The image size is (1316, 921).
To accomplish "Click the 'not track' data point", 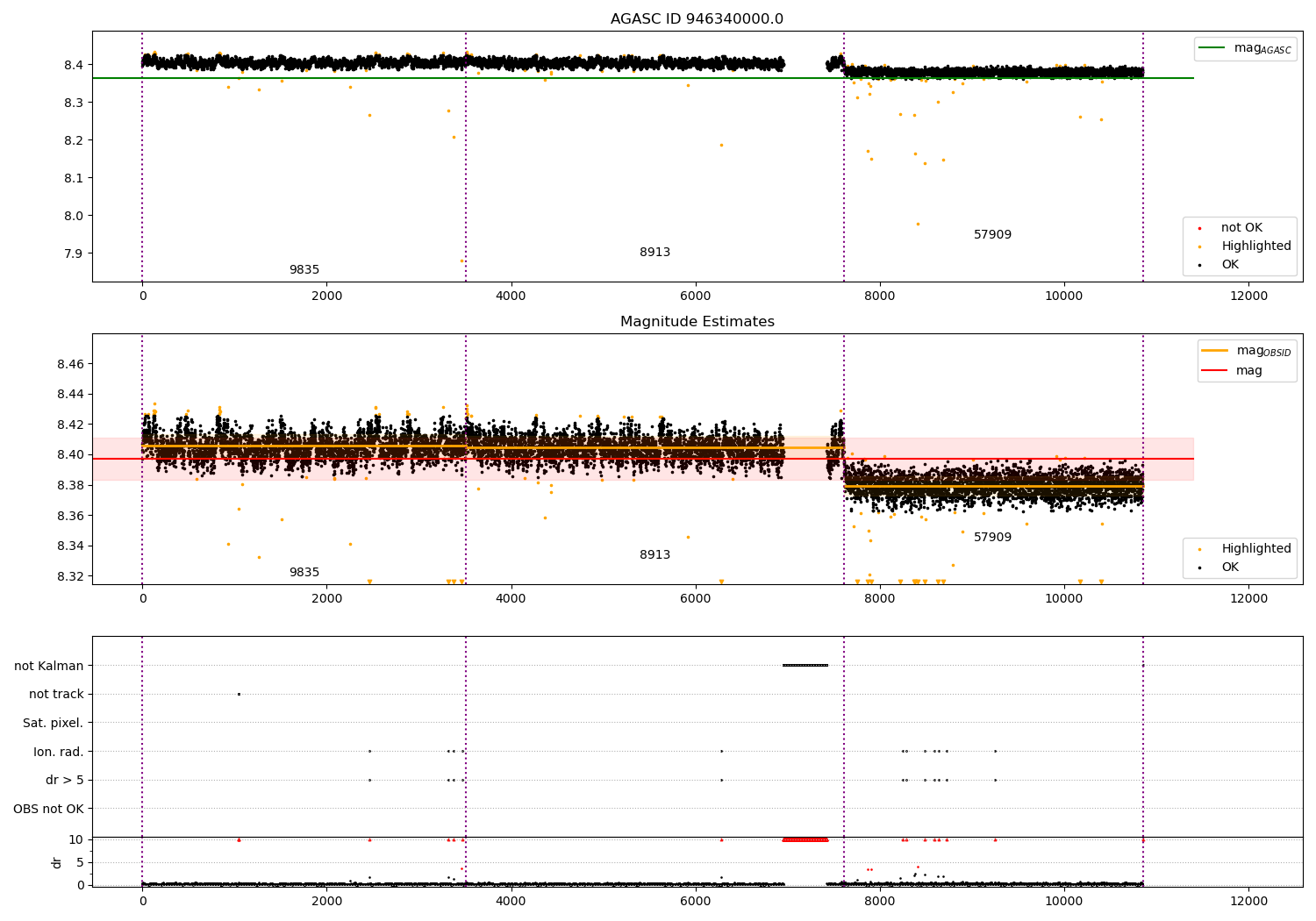I will pos(239,694).
